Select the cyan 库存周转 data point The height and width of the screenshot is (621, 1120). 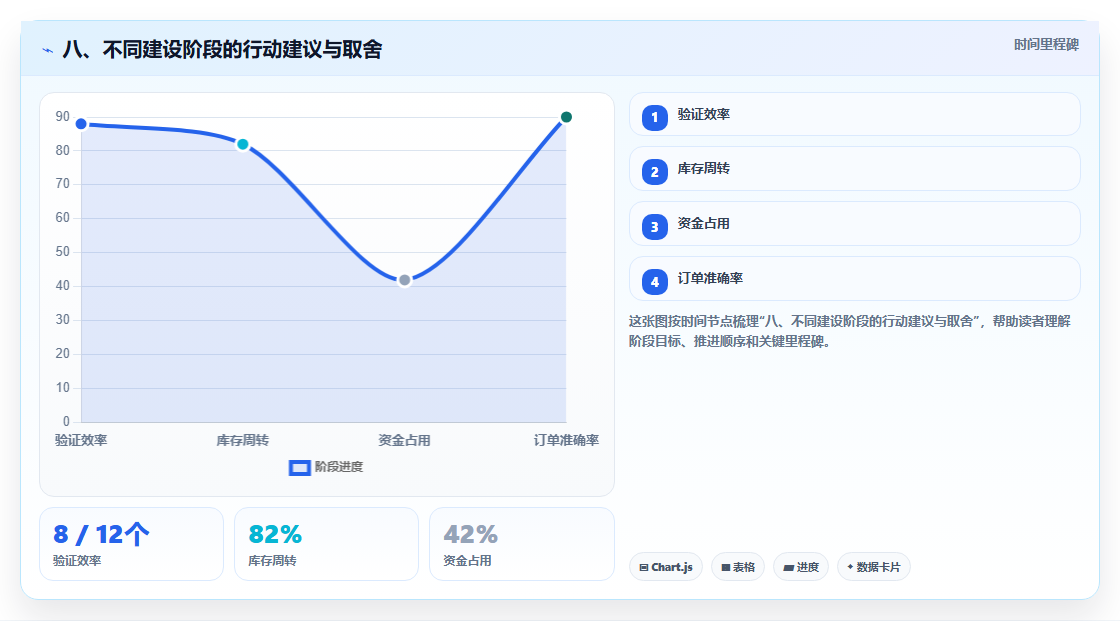coord(243,144)
